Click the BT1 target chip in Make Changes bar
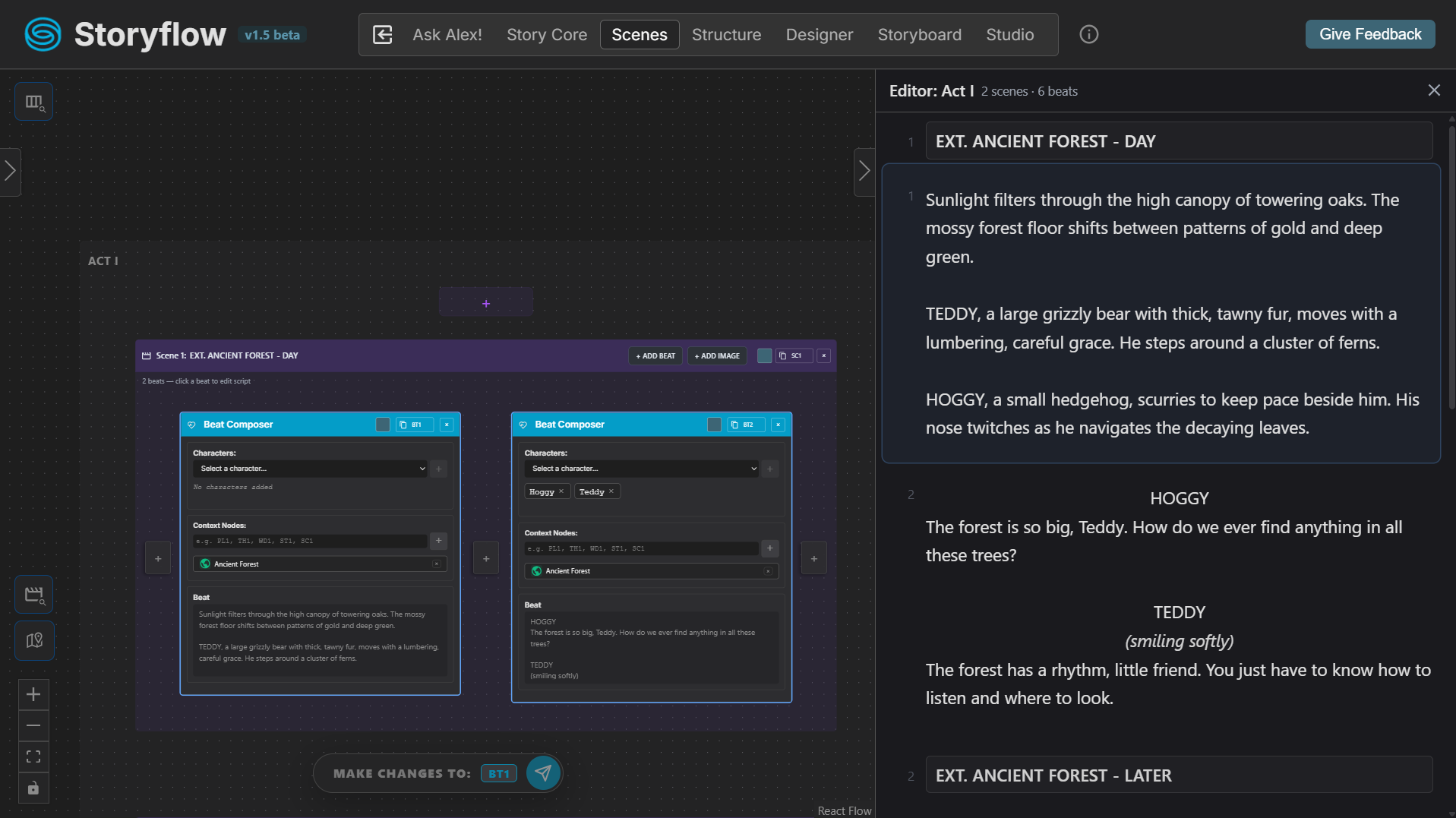 (x=499, y=773)
